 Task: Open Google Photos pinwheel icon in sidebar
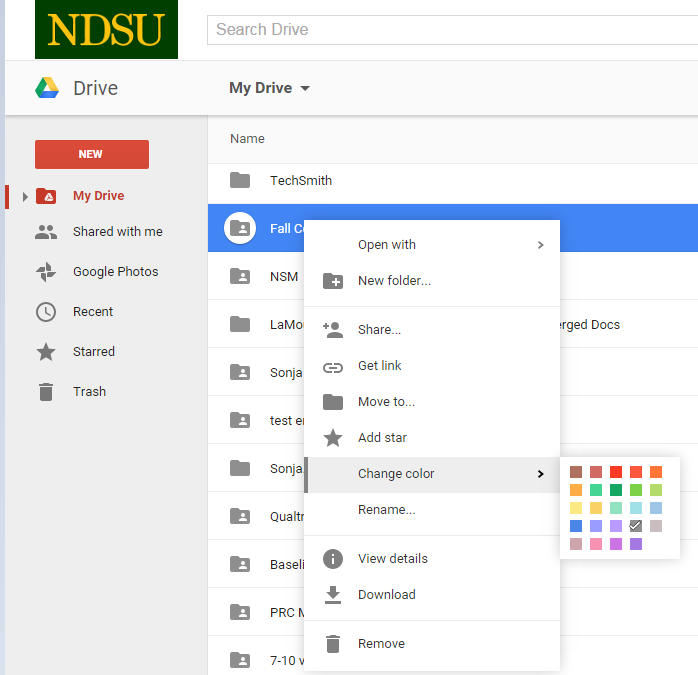(x=46, y=272)
